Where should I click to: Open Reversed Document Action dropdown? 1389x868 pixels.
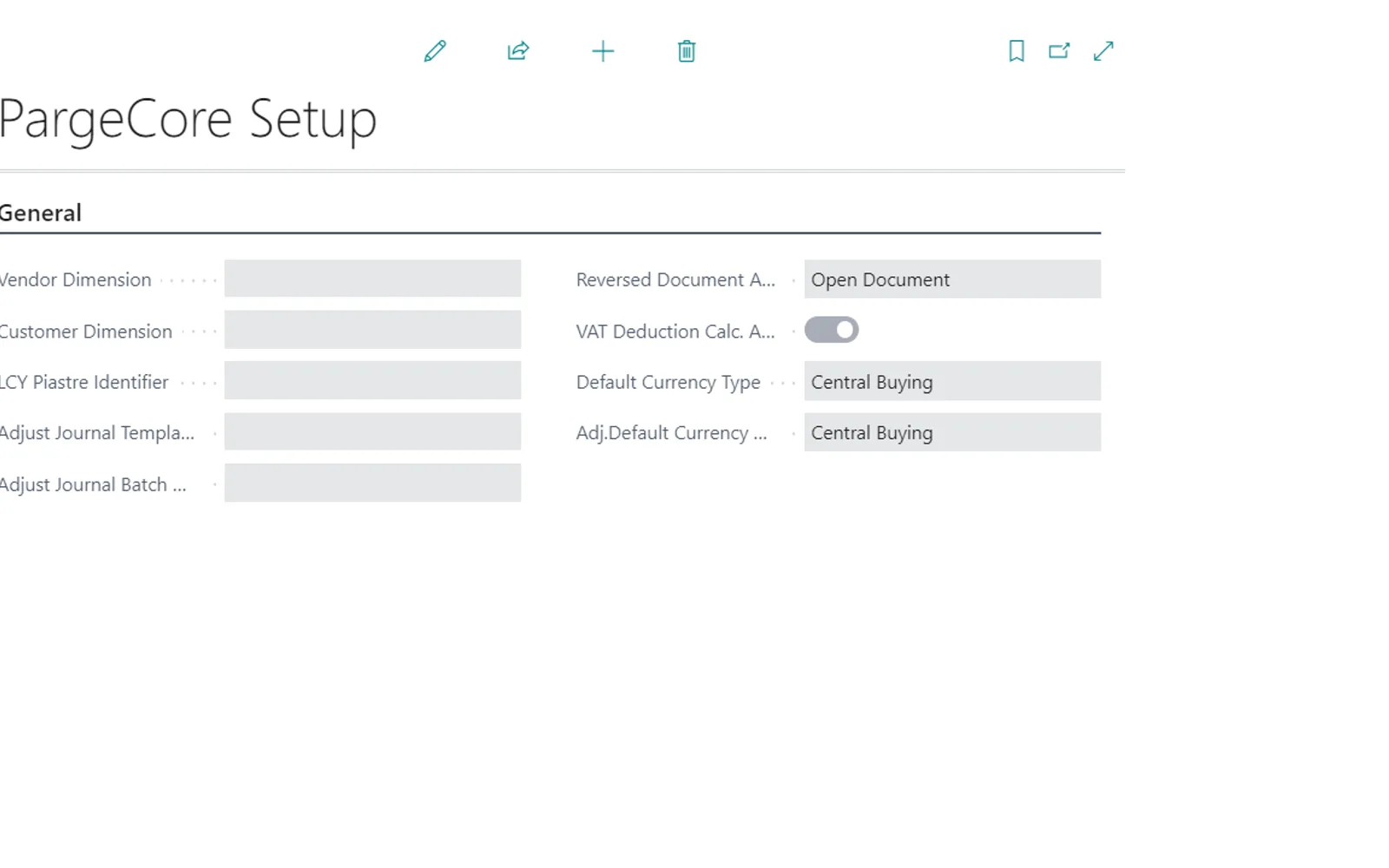coord(952,279)
